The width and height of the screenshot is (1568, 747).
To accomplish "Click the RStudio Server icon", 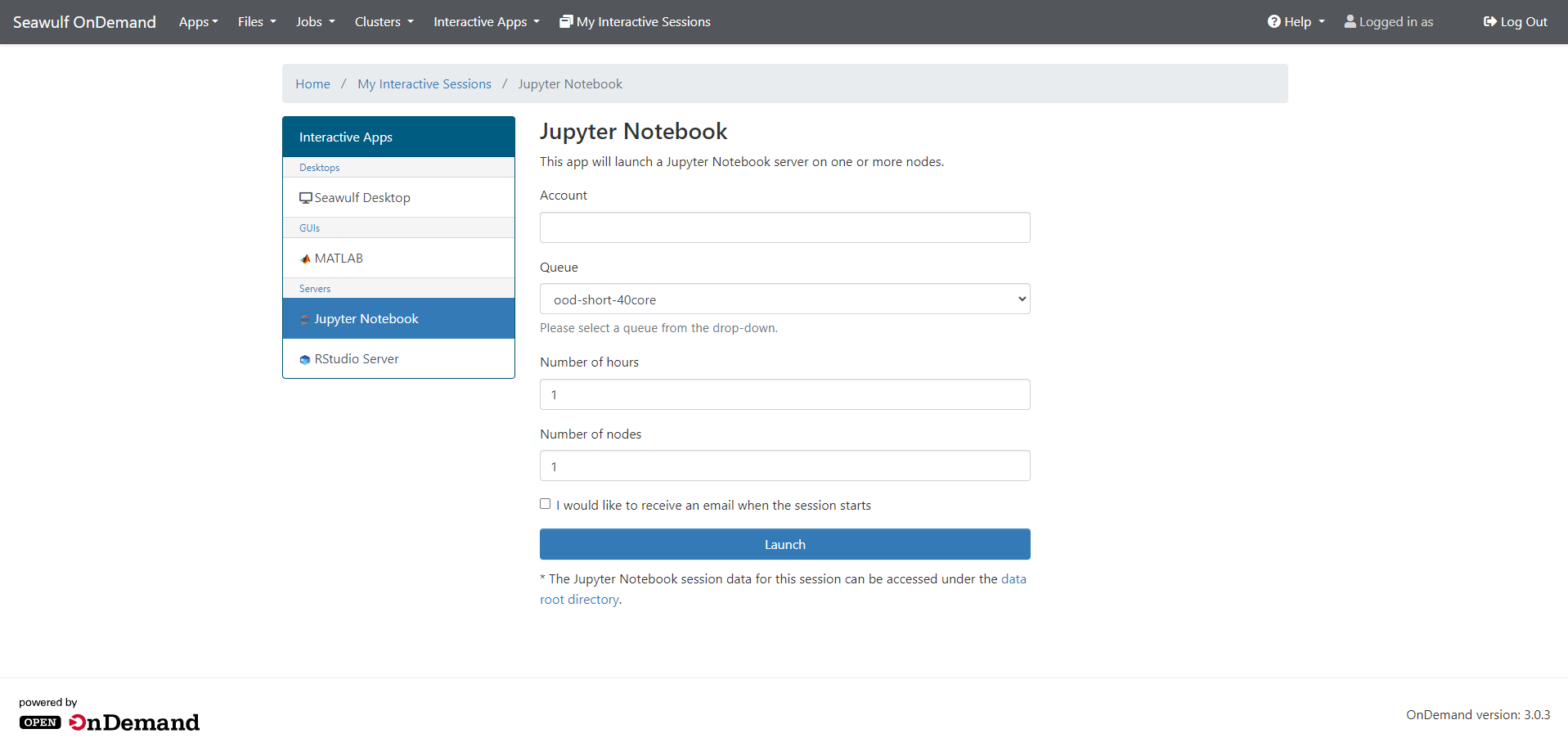I will (305, 359).
